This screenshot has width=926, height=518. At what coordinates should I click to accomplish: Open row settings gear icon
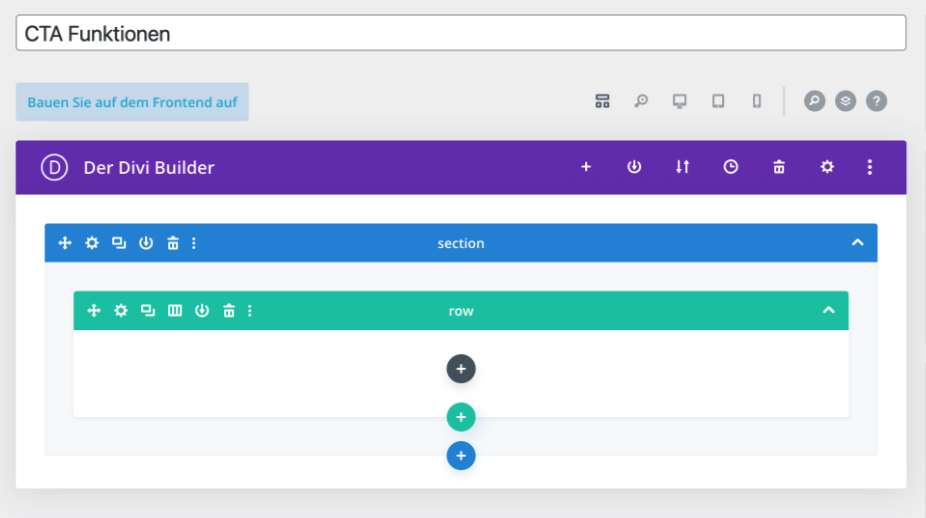pos(120,311)
